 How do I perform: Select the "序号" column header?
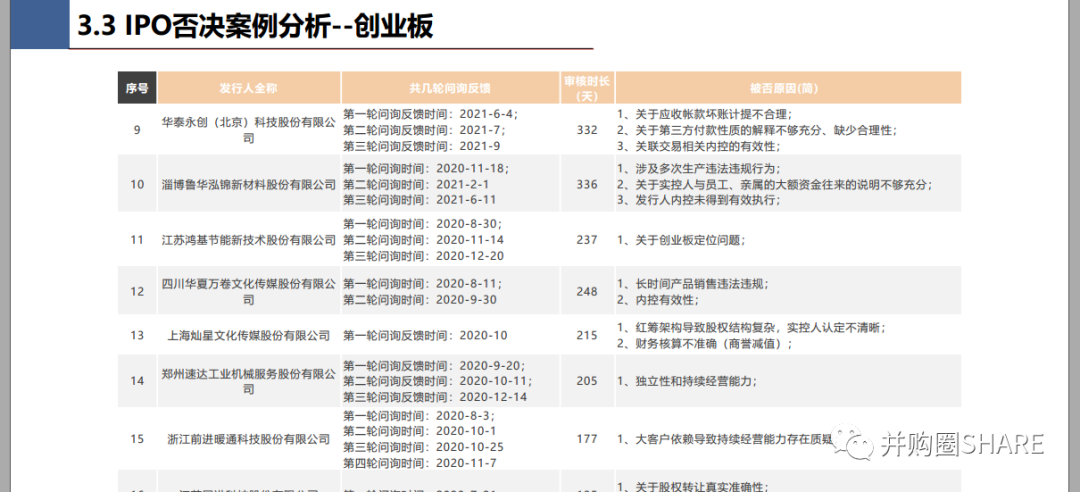click(137, 88)
